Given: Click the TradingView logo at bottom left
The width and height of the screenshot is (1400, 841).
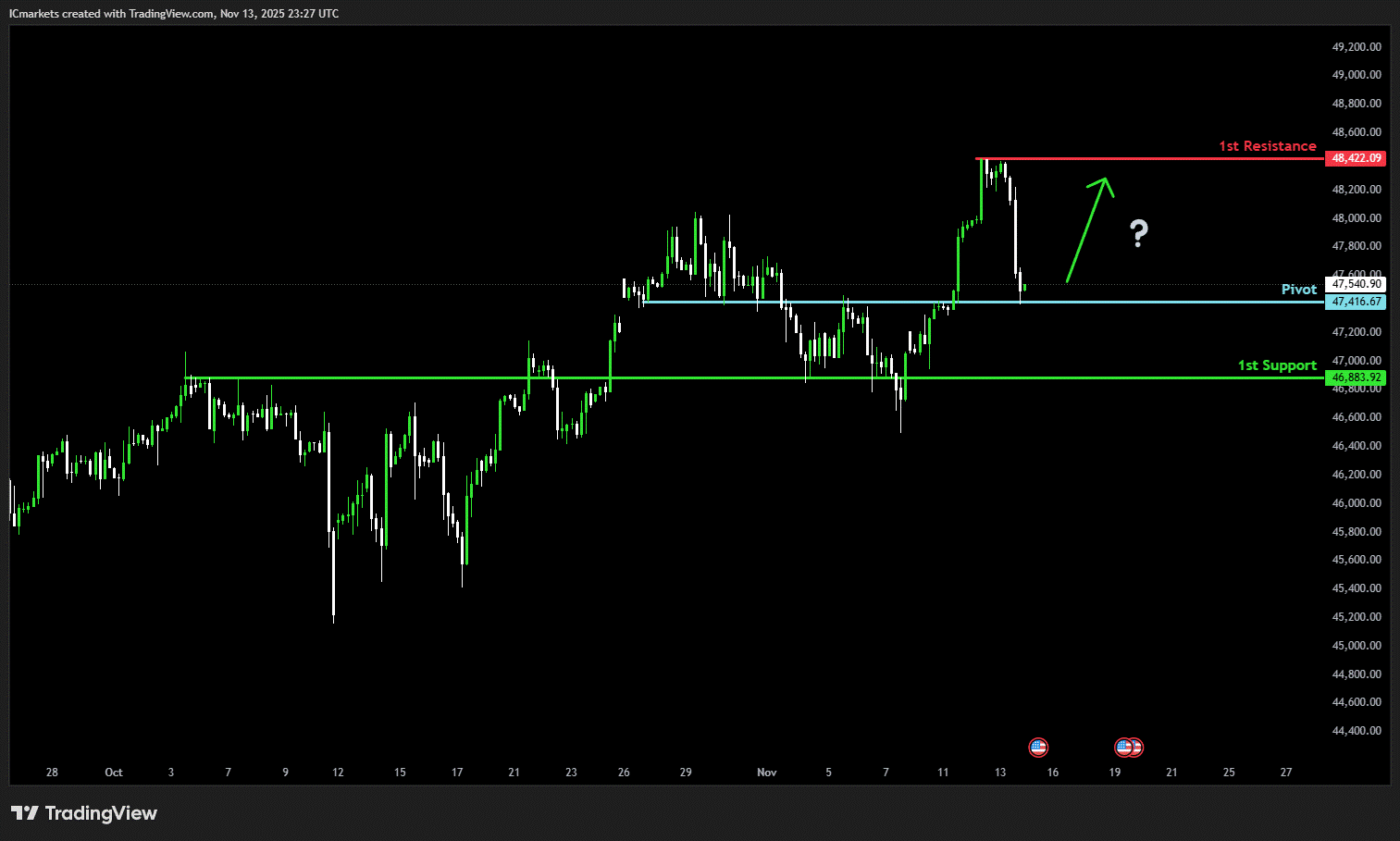Looking at the screenshot, I should [84, 813].
